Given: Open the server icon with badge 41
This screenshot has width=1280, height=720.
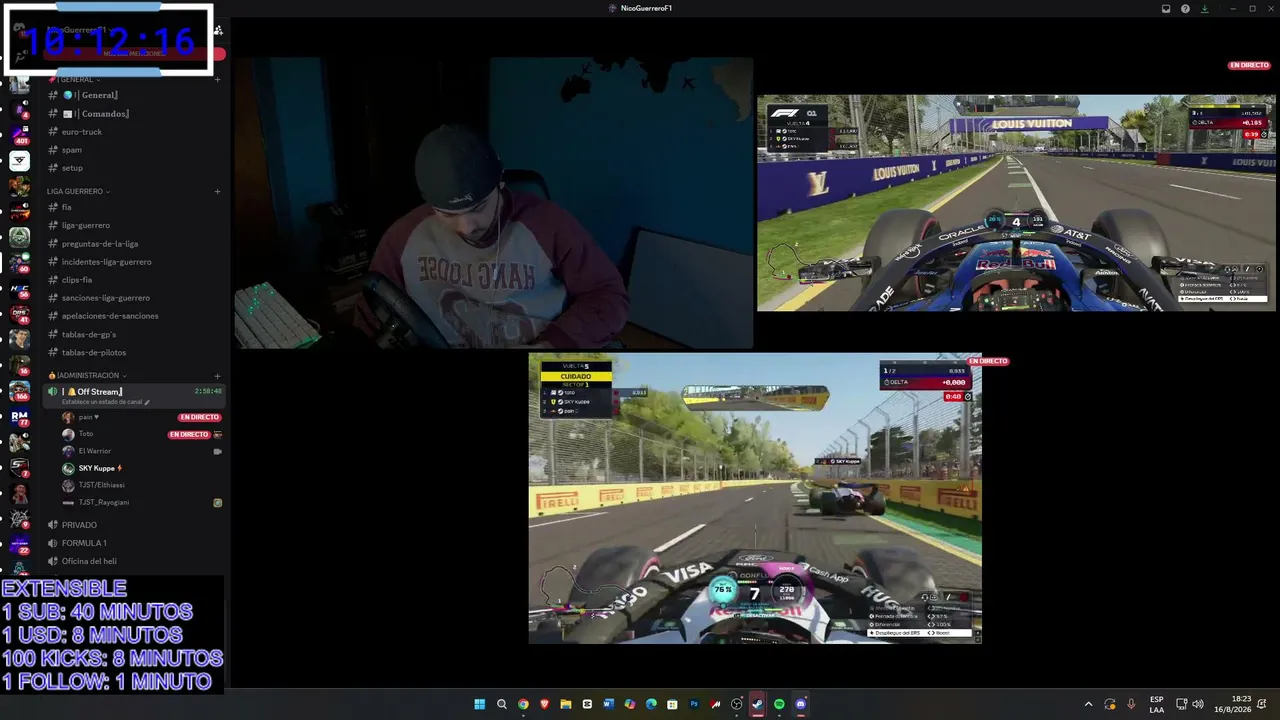Looking at the screenshot, I should (x=19, y=314).
